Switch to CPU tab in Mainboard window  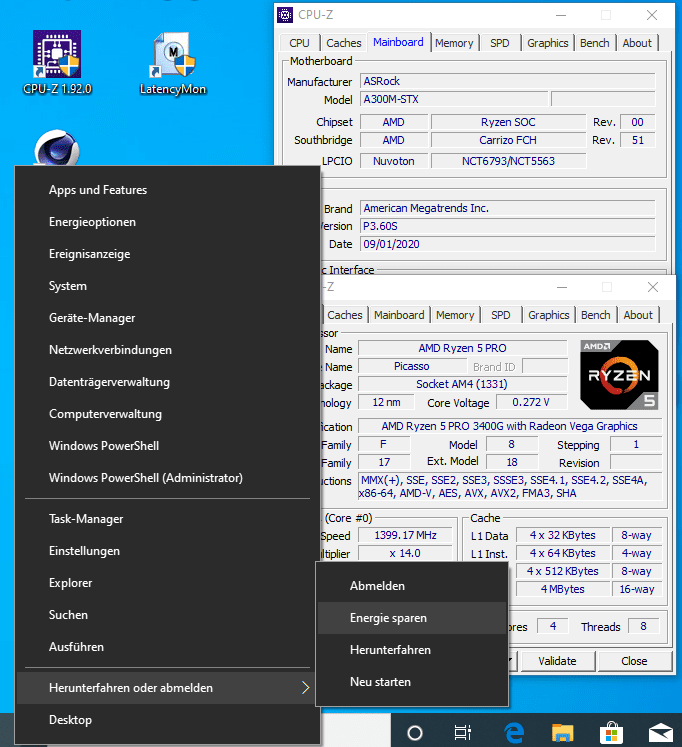(299, 43)
